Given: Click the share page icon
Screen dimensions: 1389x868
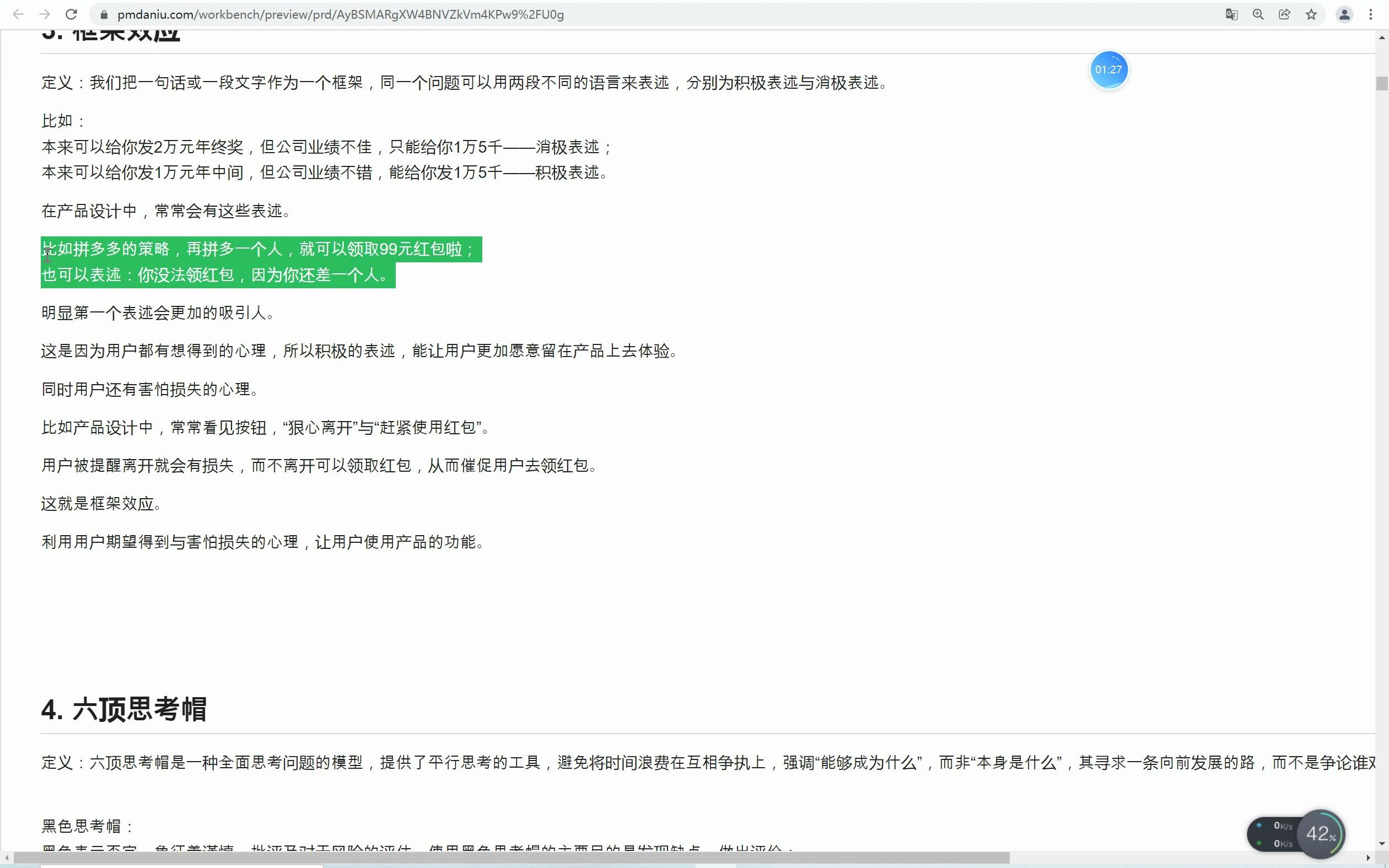Looking at the screenshot, I should [x=1284, y=14].
